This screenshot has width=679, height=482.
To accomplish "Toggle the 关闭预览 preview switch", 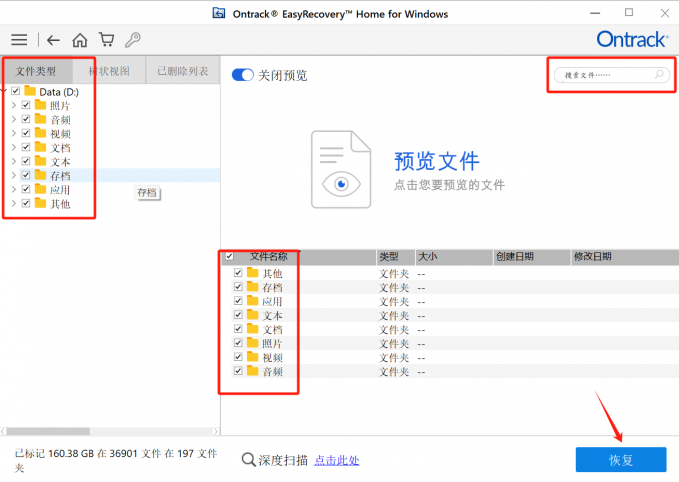I will (x=242, y=75).
